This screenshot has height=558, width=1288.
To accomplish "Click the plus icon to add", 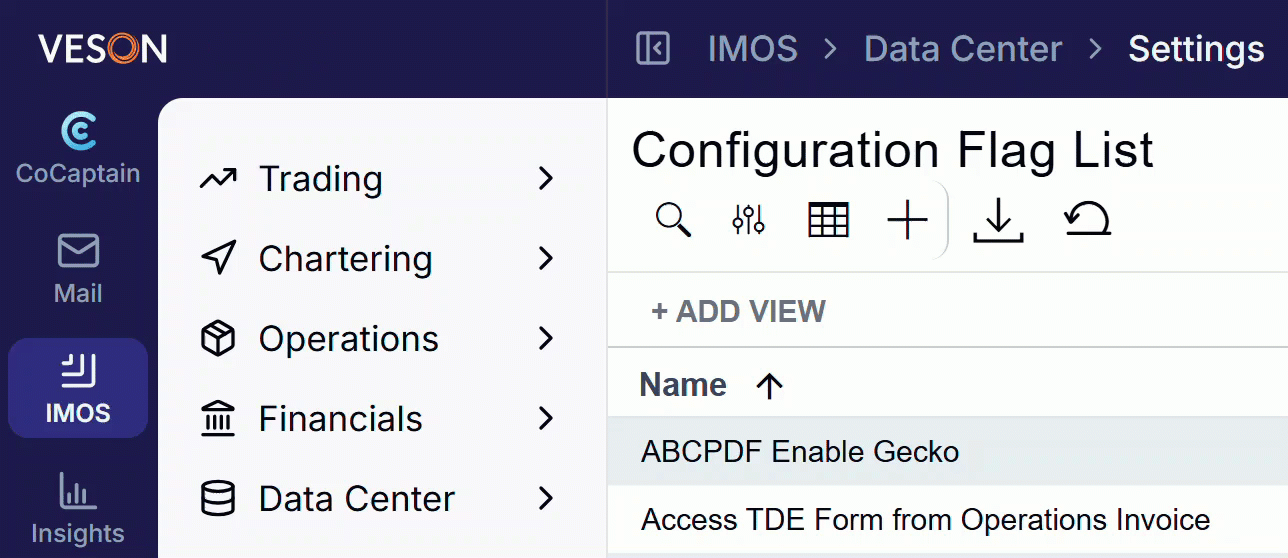I will coord(907,220).
